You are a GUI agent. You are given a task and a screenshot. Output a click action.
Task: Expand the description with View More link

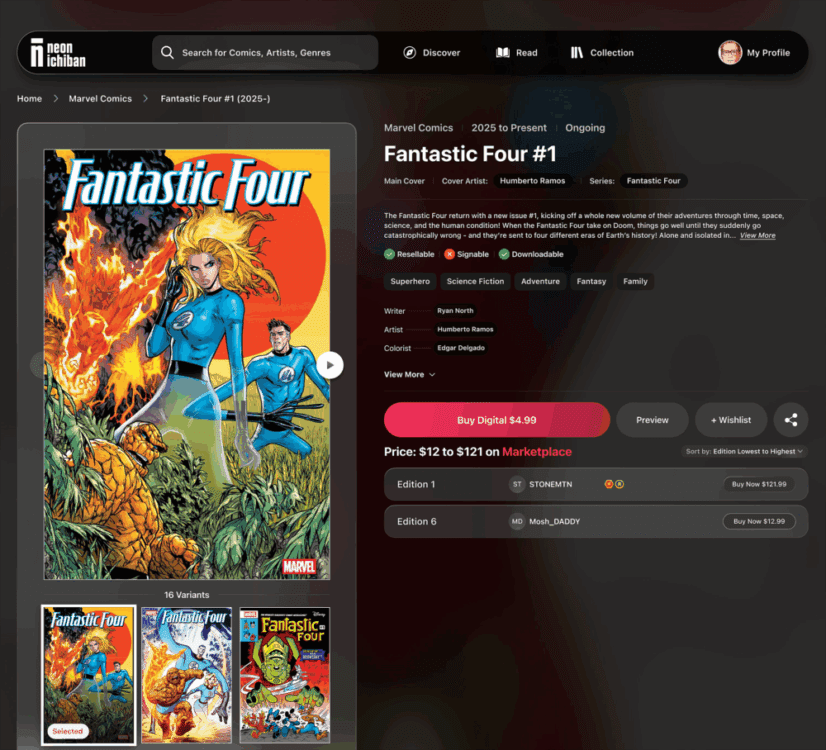point(758,235)
